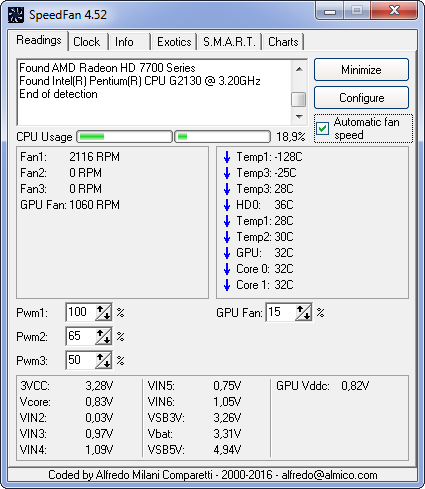
Task: Open the Charts tab
Action: (x=283, y=42)
